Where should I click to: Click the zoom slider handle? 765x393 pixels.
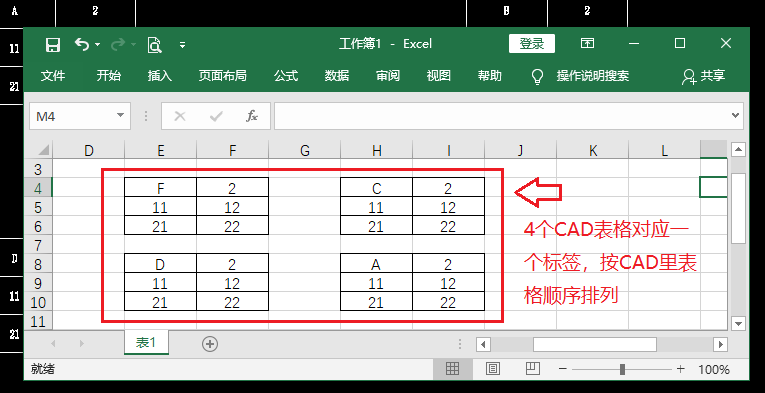coord(623,370)
